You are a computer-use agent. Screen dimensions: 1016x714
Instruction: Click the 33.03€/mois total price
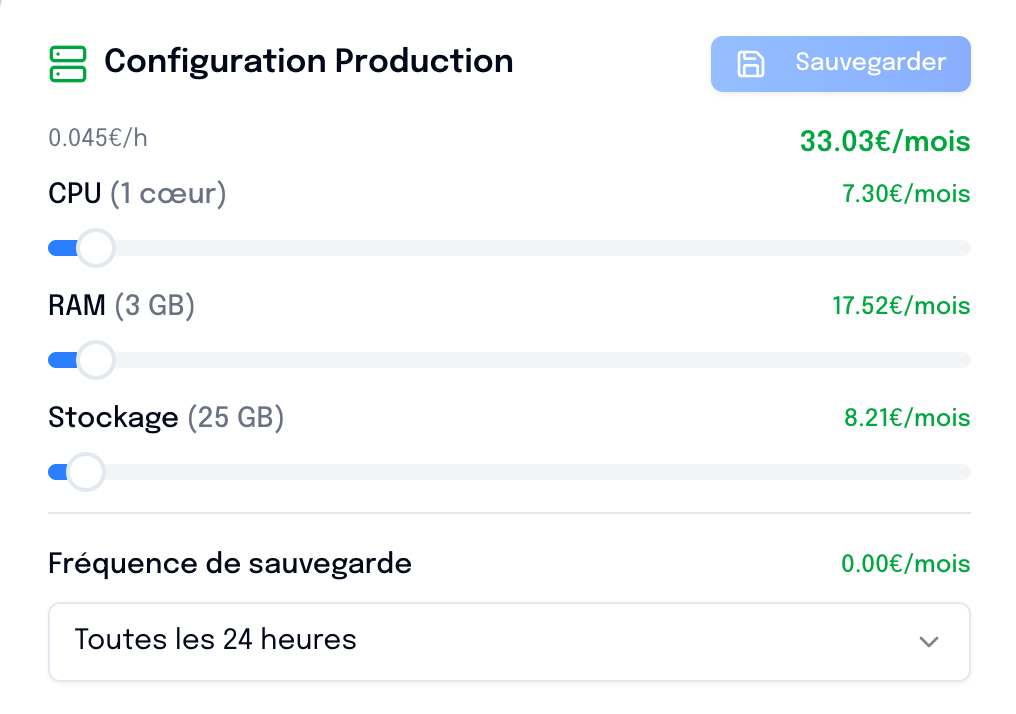click(884, 142)
